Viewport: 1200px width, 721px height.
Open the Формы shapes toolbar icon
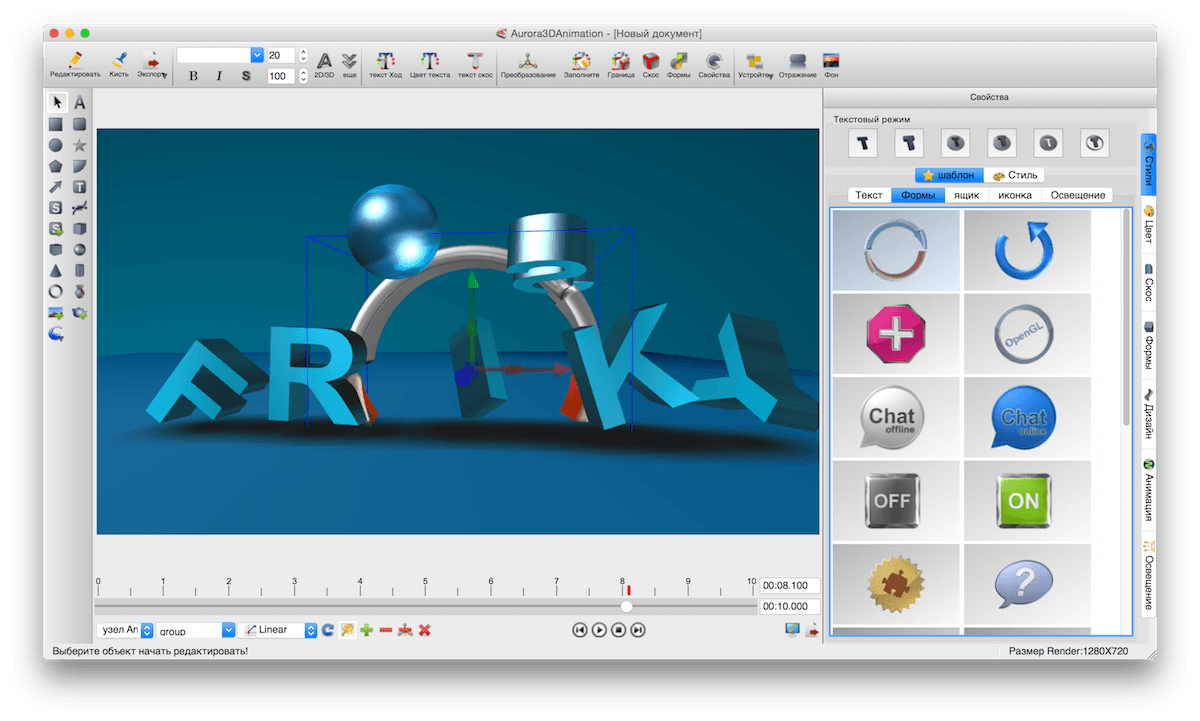coord(679,65)
